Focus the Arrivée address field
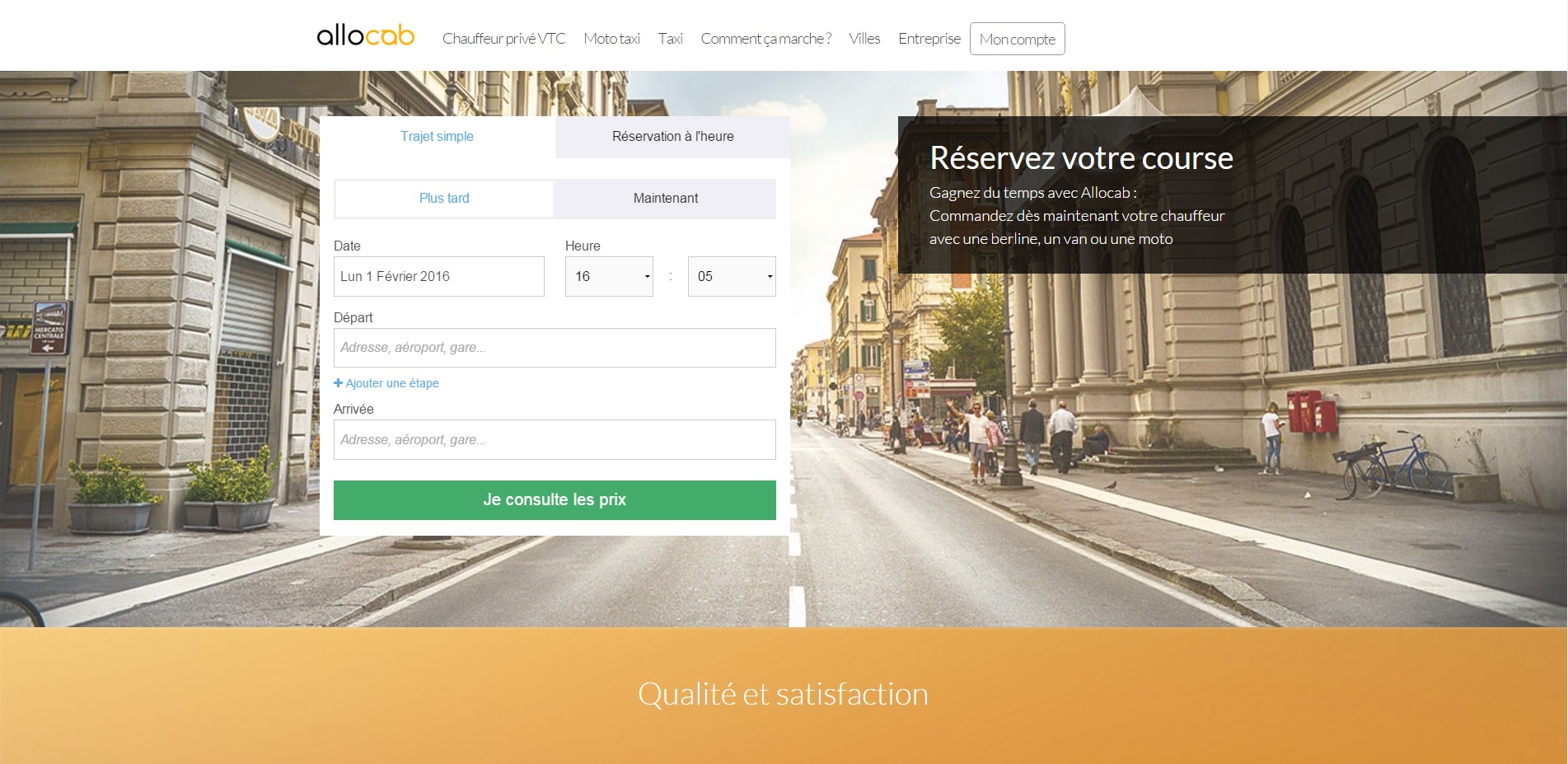The width and height of the screenshot is (1568, 764). coord(555,439)
